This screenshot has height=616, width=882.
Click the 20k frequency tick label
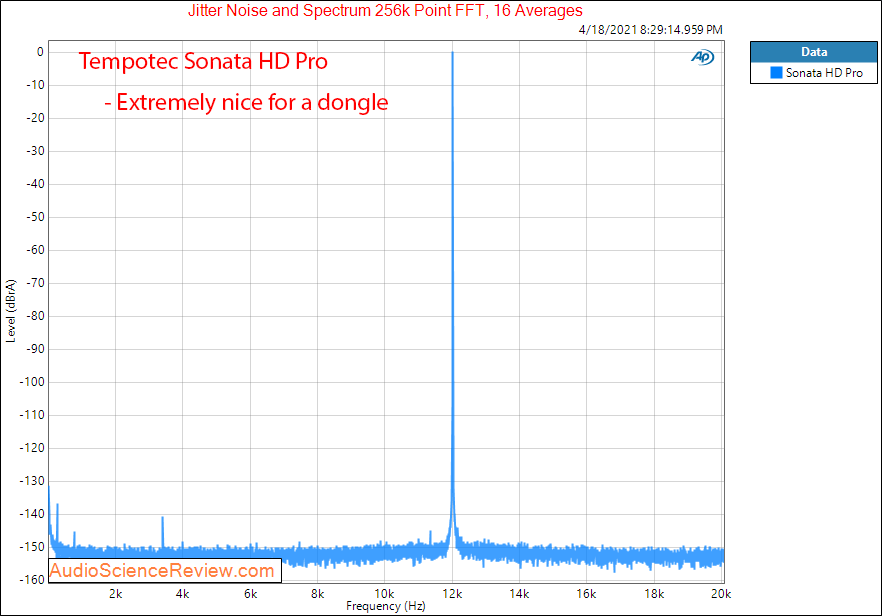[x=721, y=593]
